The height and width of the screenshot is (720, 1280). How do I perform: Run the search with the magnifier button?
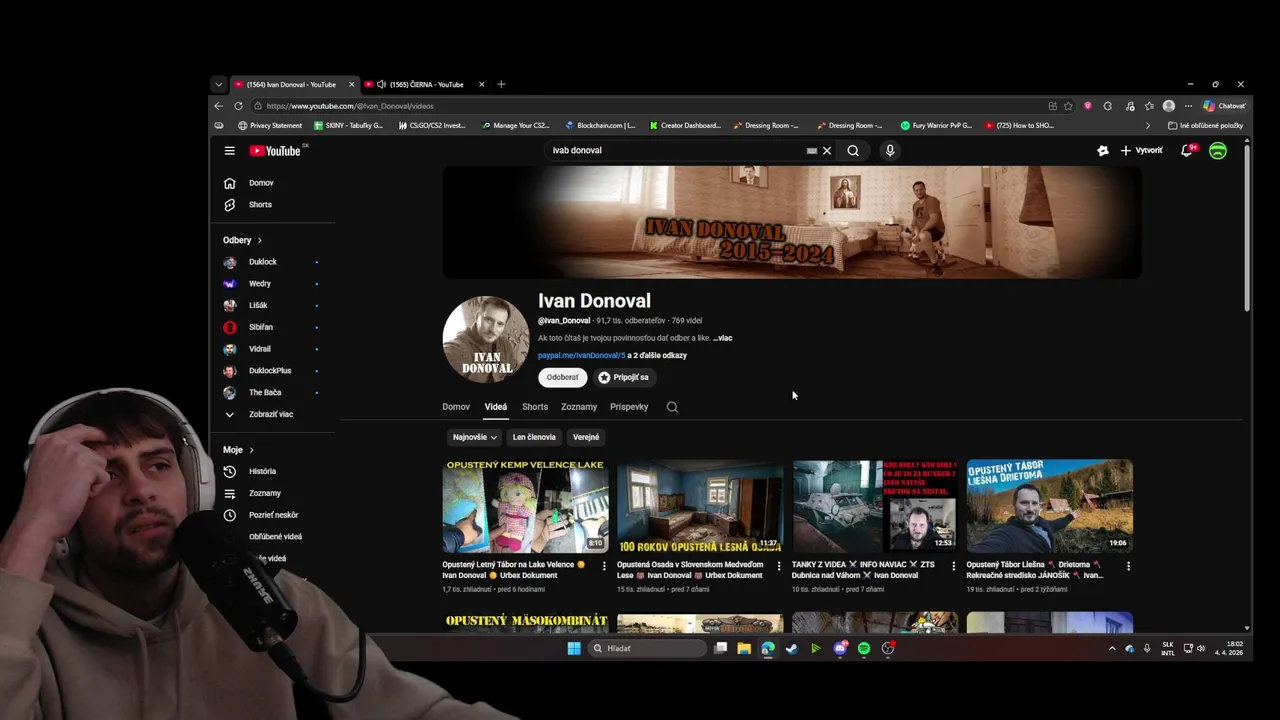pyautogui.click(x=853, y=151)
